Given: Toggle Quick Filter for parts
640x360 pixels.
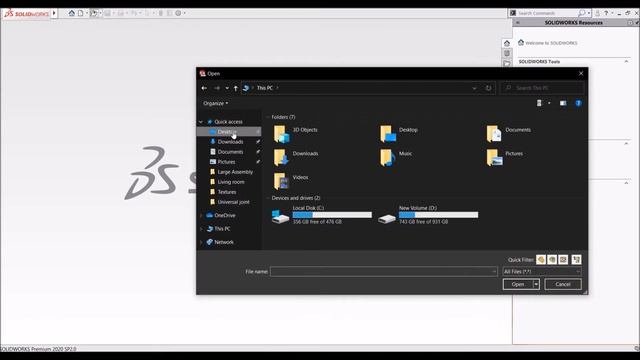Looking at the screenshot, I should (x=541, y=260).
